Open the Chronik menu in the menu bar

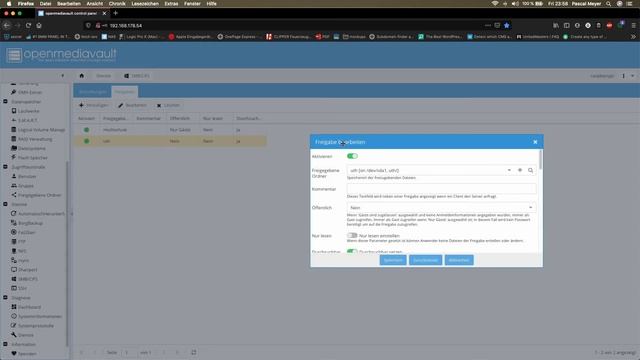click(117, 4)
